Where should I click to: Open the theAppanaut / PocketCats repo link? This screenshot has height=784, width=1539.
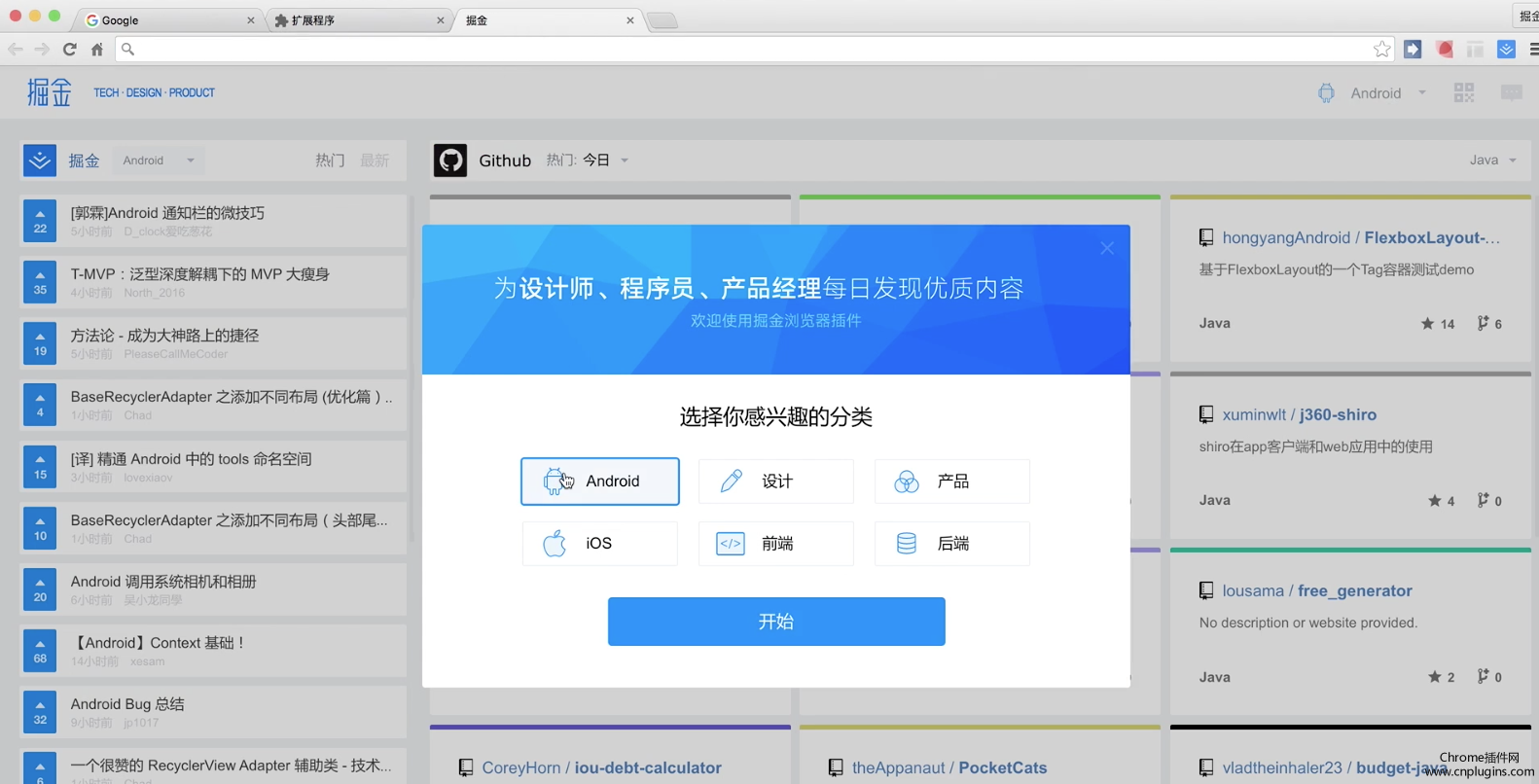pos(949,767)
